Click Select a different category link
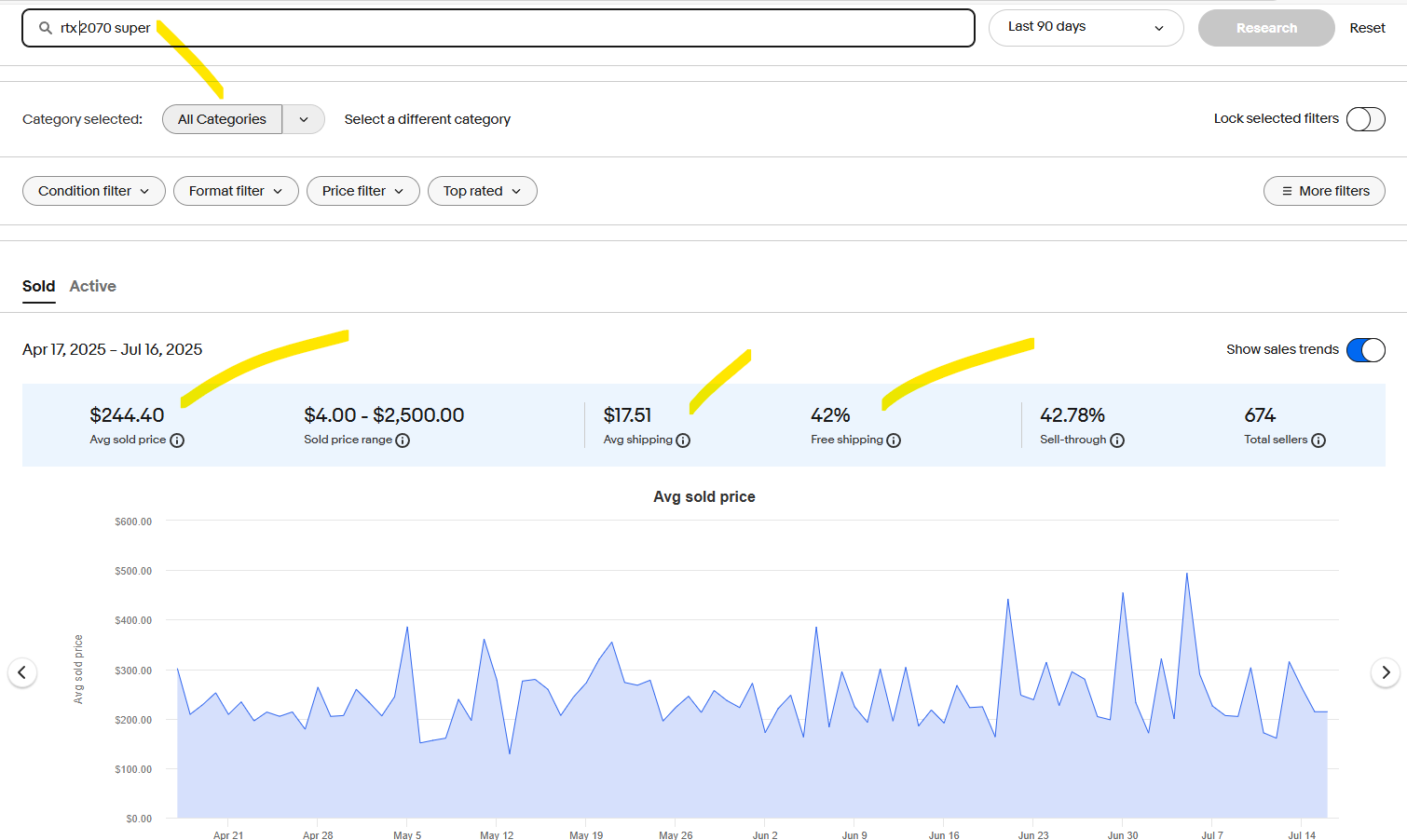 click(428, 119)
